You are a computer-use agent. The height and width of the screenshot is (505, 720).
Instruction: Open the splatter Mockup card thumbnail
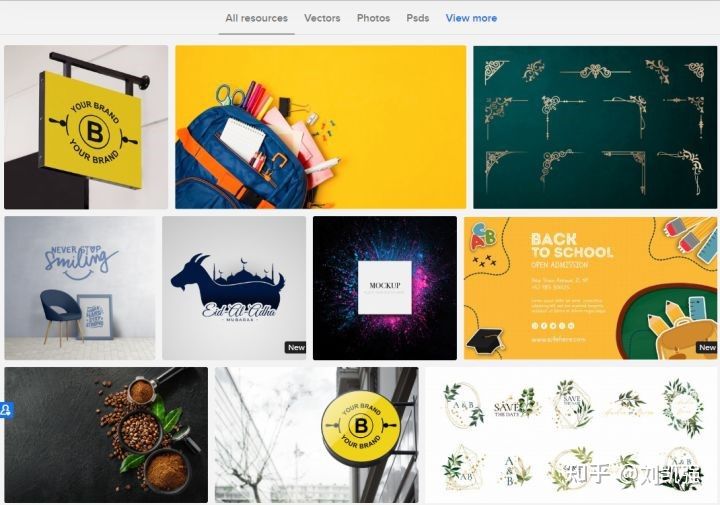coord(385,288)
